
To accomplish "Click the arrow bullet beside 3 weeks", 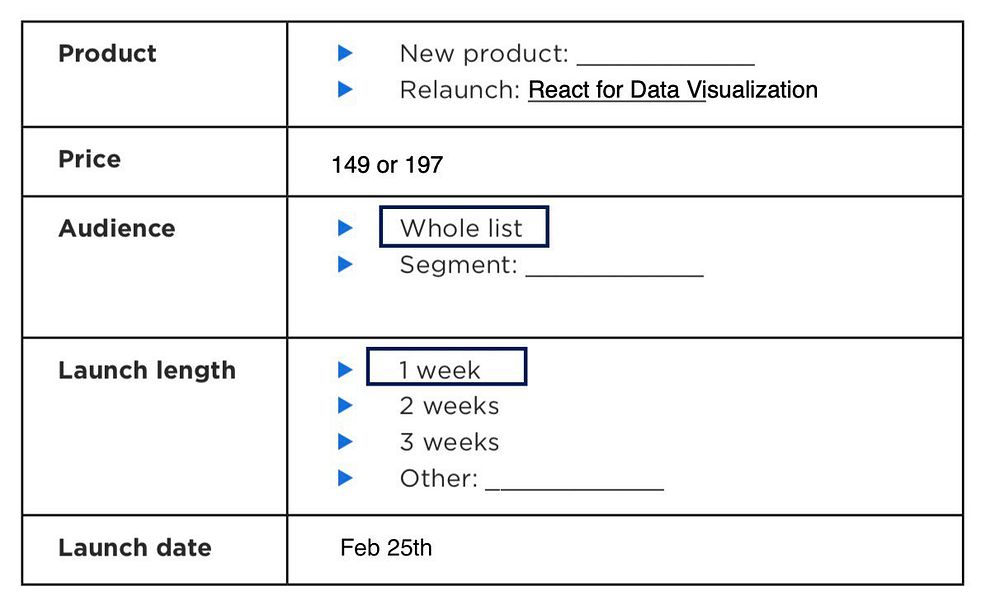I will 345,441.
